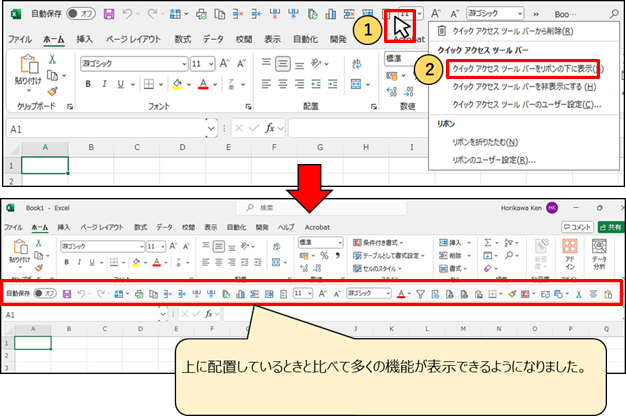Click the center align icon in the upper ribbon
The image size is (626, 416).
coord(283,84)
